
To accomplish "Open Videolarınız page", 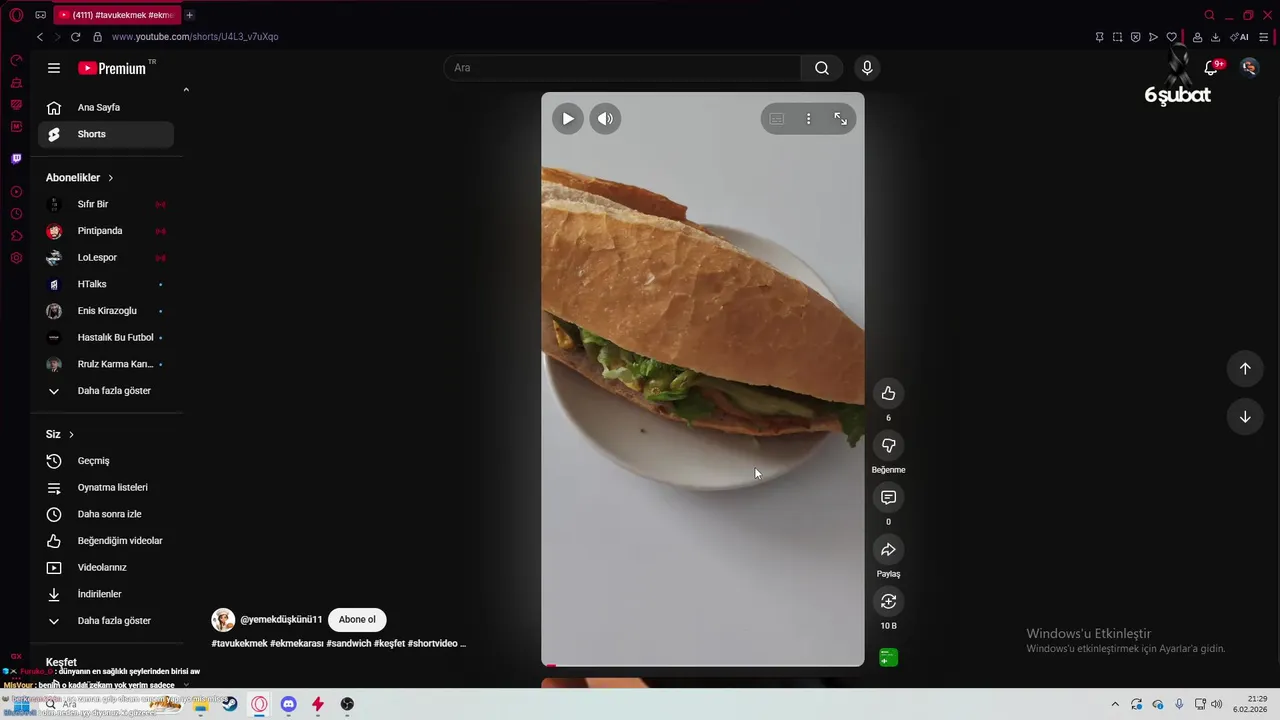I will click(106, 568).
